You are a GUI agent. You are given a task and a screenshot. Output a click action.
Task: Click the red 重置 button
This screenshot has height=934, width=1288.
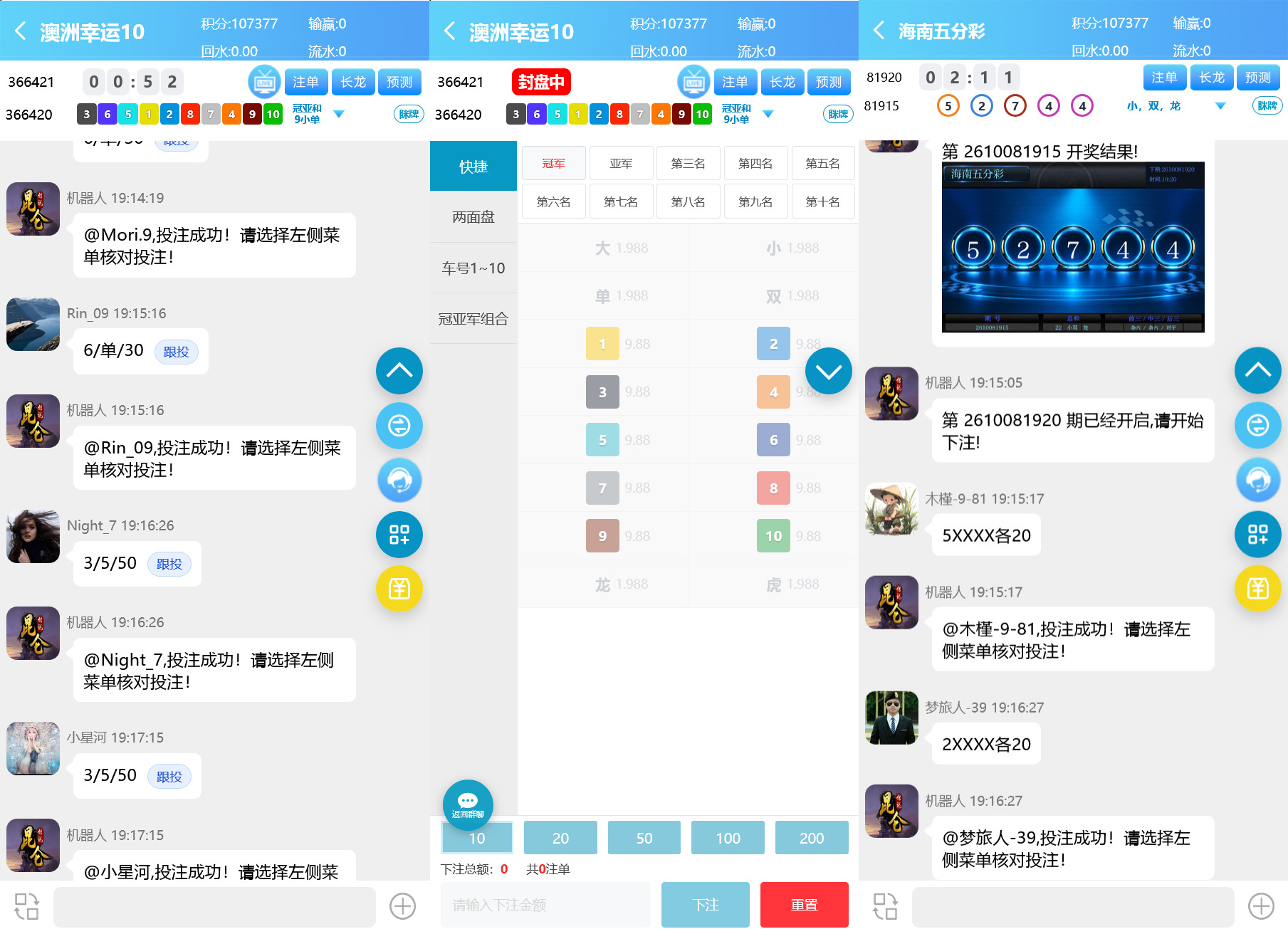pyautogui.click(x=805, y=905)
